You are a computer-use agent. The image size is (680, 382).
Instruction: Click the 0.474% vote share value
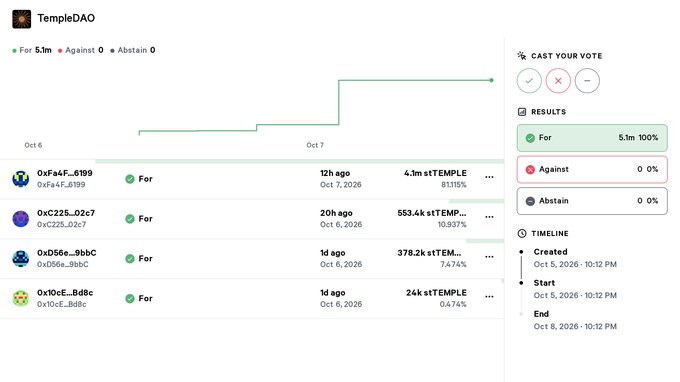coord(453,304)
